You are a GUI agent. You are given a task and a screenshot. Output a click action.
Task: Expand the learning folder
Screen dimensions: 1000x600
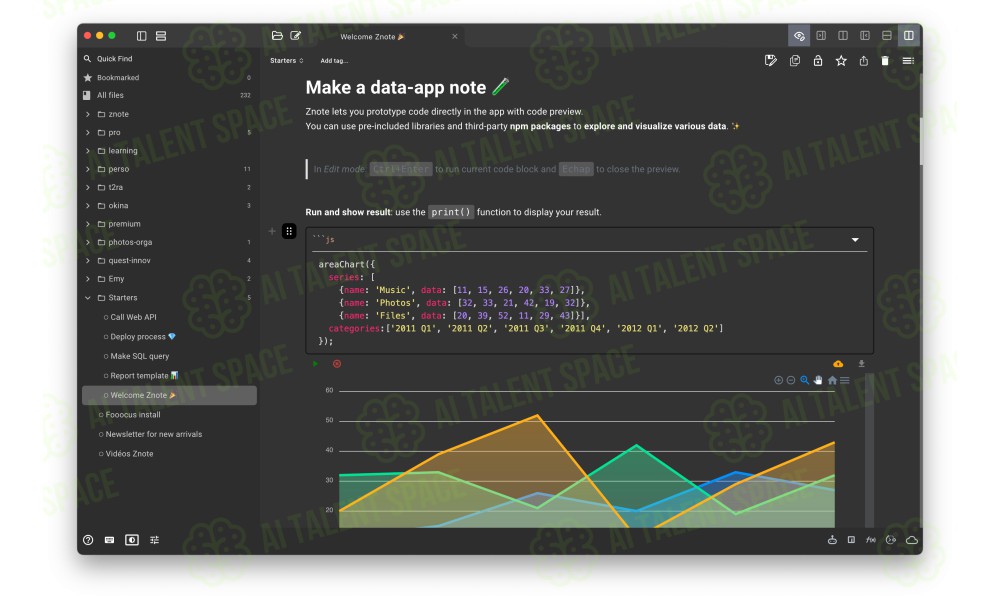click(87, 151)
